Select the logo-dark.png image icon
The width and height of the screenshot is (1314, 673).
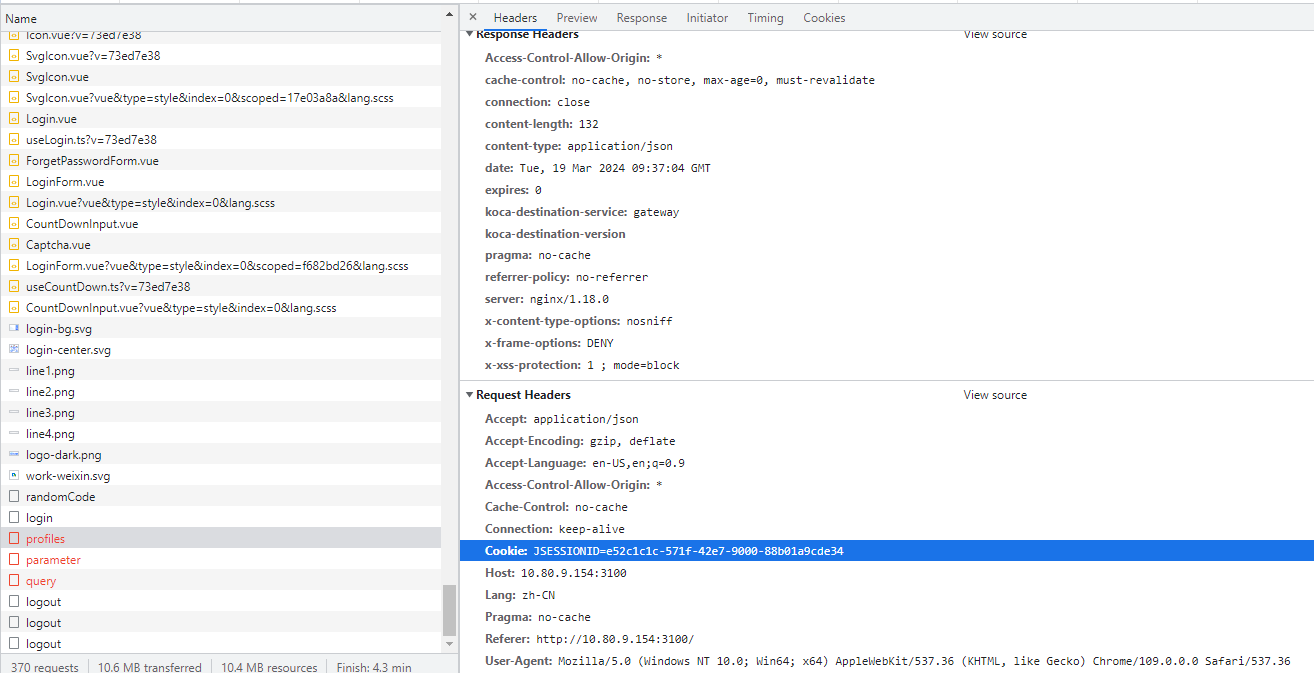pyautogui.click(x=14, y=455)
